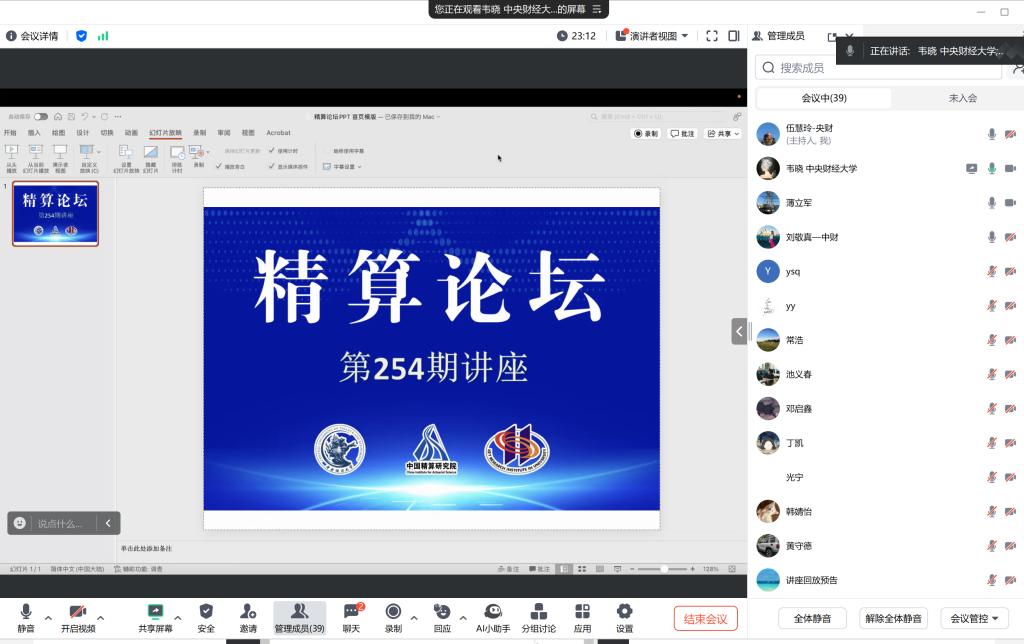Toggle microphone for participant 薄立军
The image size is (1024, 644).
coord(992,203)
